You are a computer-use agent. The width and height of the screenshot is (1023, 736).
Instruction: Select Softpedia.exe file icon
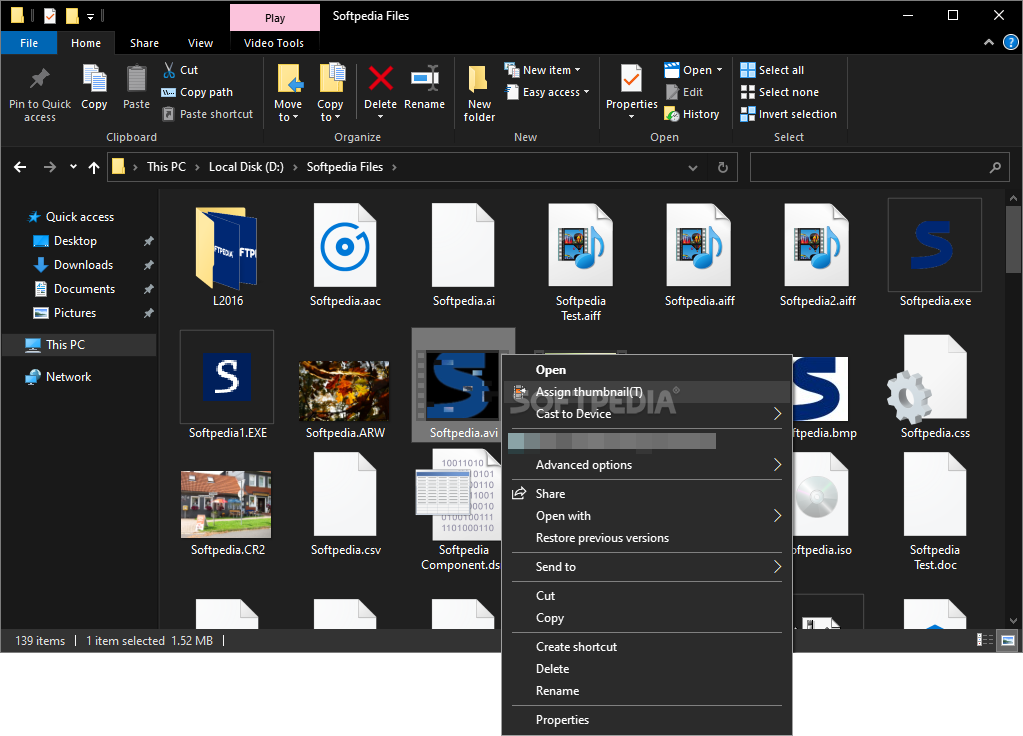click(x=934, y=245)
